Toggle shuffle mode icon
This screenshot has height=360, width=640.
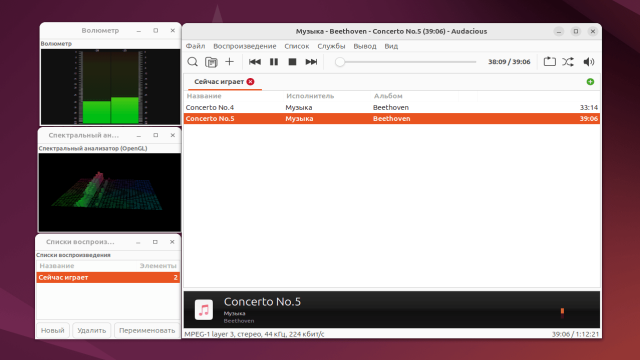[568, 62]
